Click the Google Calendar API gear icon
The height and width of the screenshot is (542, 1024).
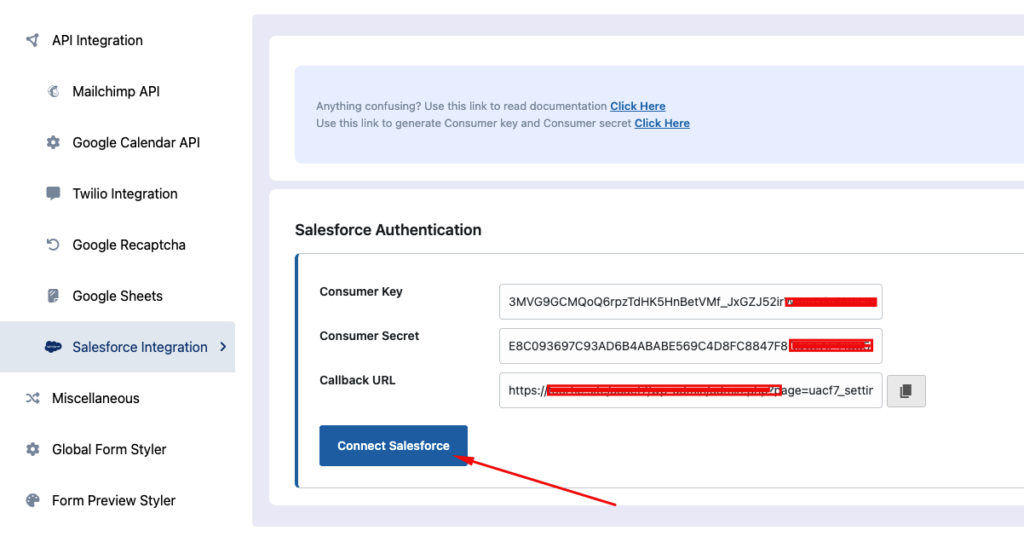pos(53,143)
